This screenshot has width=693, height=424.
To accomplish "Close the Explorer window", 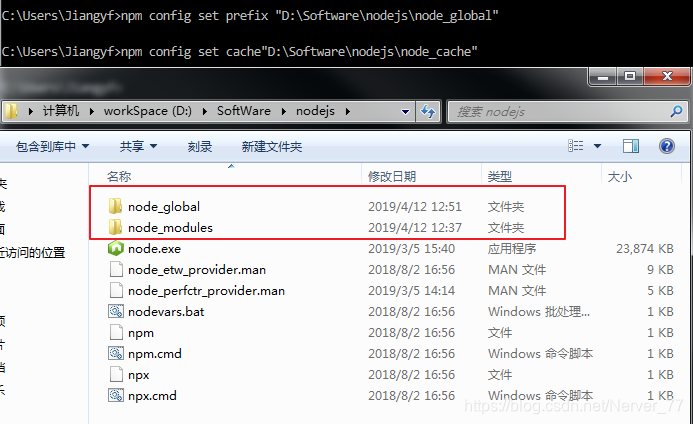I will point(667,77).
